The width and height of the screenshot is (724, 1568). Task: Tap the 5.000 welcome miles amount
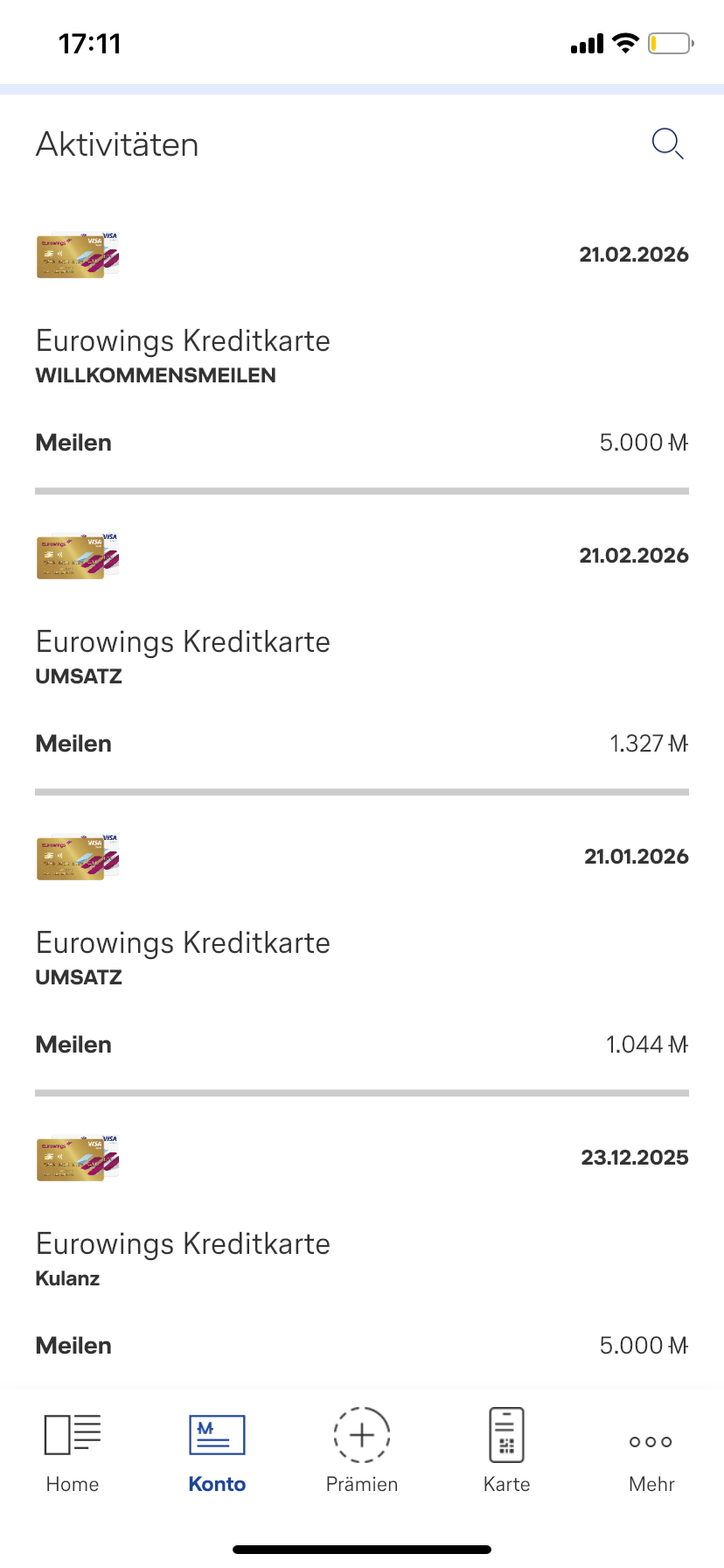(x=644, y=443)
